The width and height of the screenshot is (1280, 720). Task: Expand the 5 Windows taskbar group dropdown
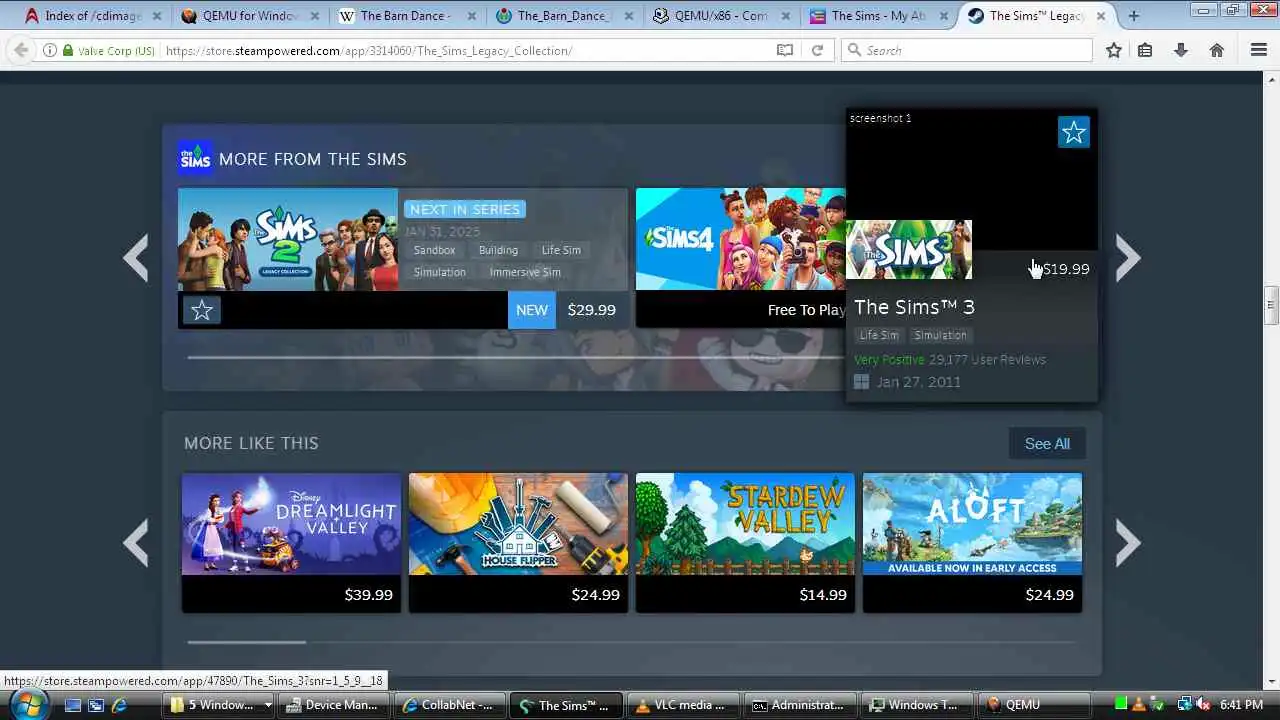(268, 705)
